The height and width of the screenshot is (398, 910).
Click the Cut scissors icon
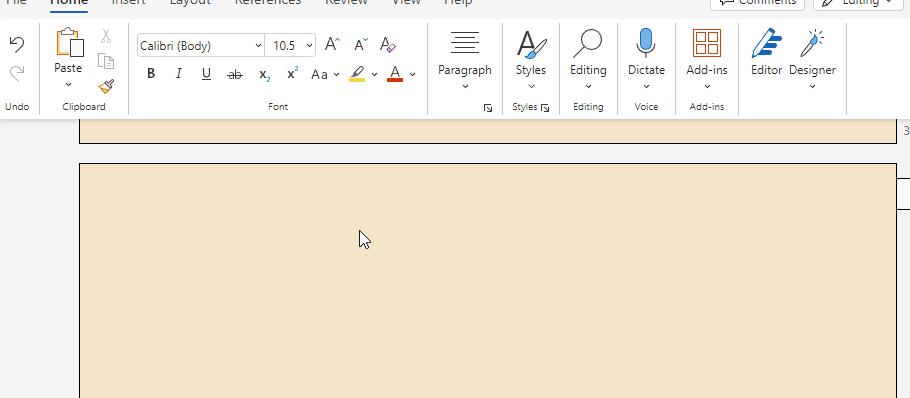coord(106,36)
